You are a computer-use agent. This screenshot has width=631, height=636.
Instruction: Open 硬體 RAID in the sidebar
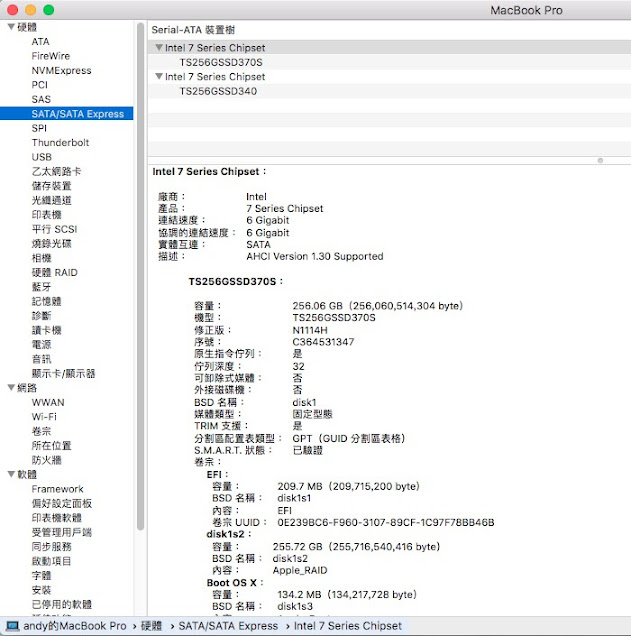pyautogui.click(x=55, y=273)
